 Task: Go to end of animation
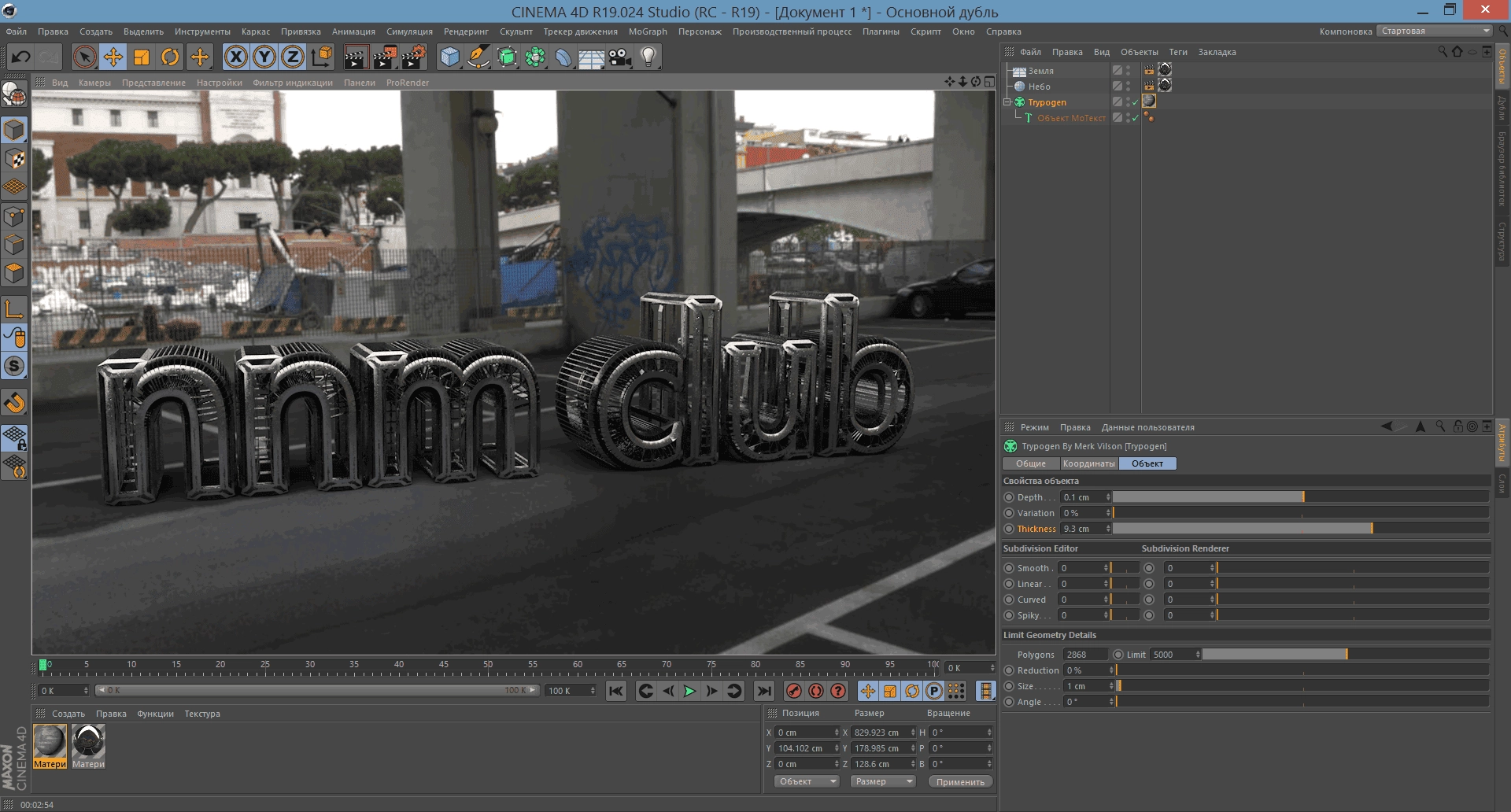[763, 691]
